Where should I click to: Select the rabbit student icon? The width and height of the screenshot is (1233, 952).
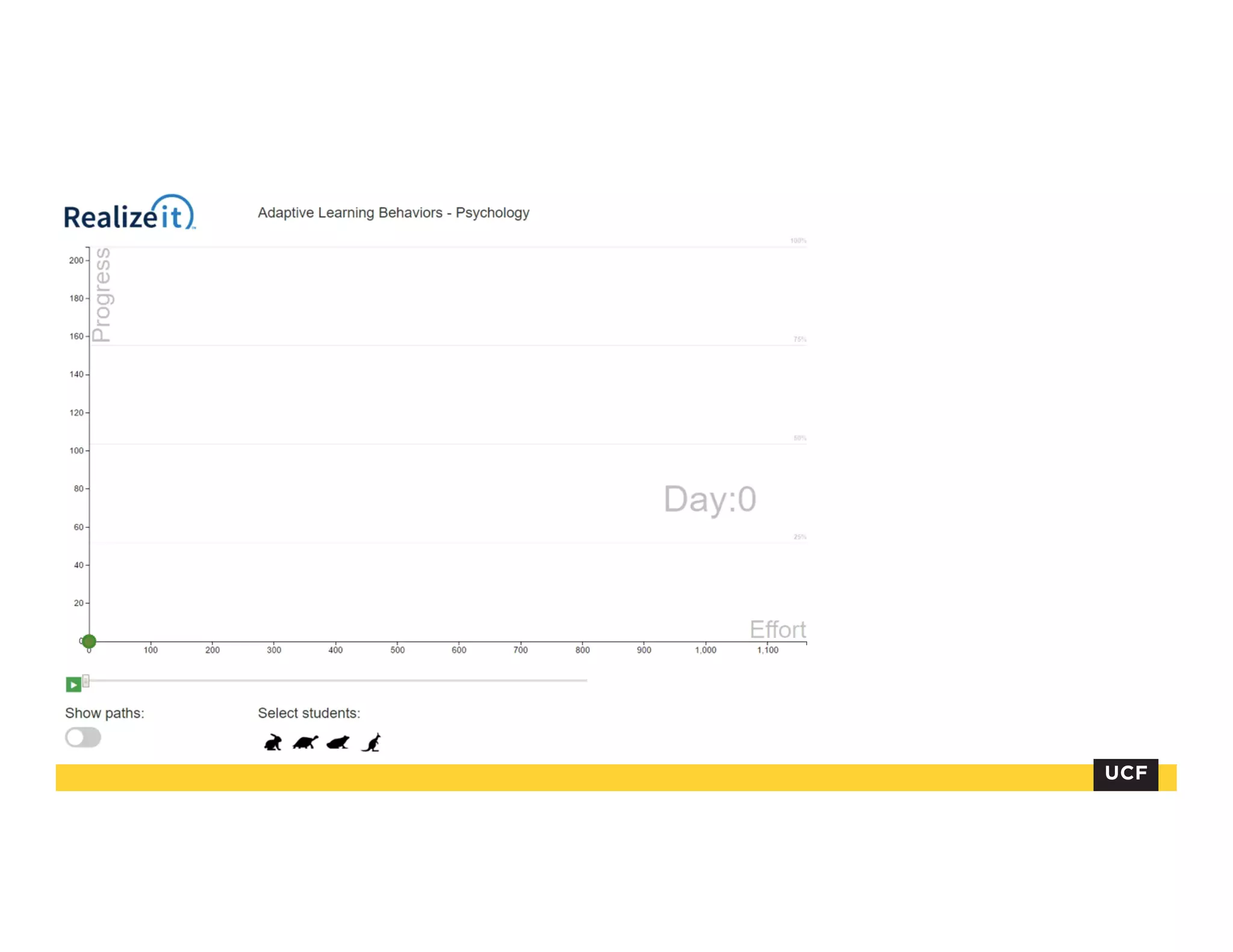(273, 742)
